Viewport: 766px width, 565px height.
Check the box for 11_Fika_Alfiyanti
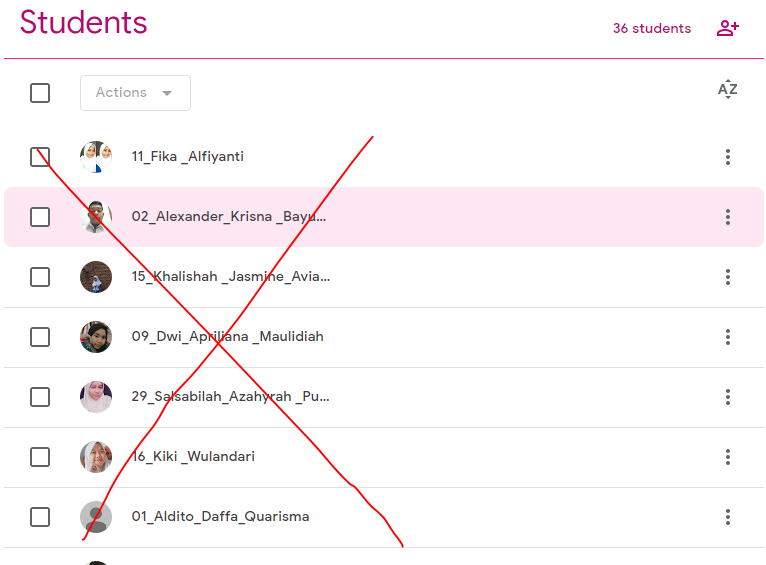[x=40, y=157]
